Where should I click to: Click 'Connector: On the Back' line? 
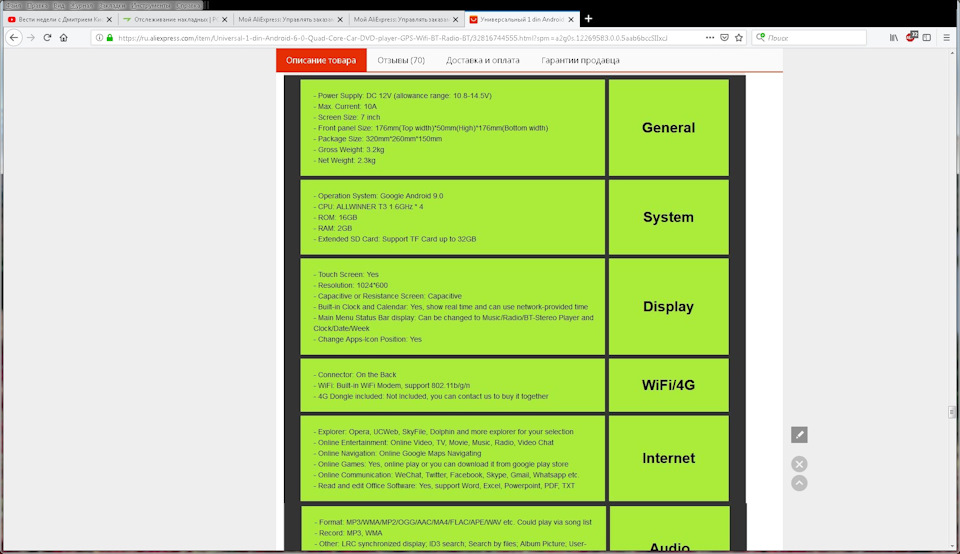(355, 375)
